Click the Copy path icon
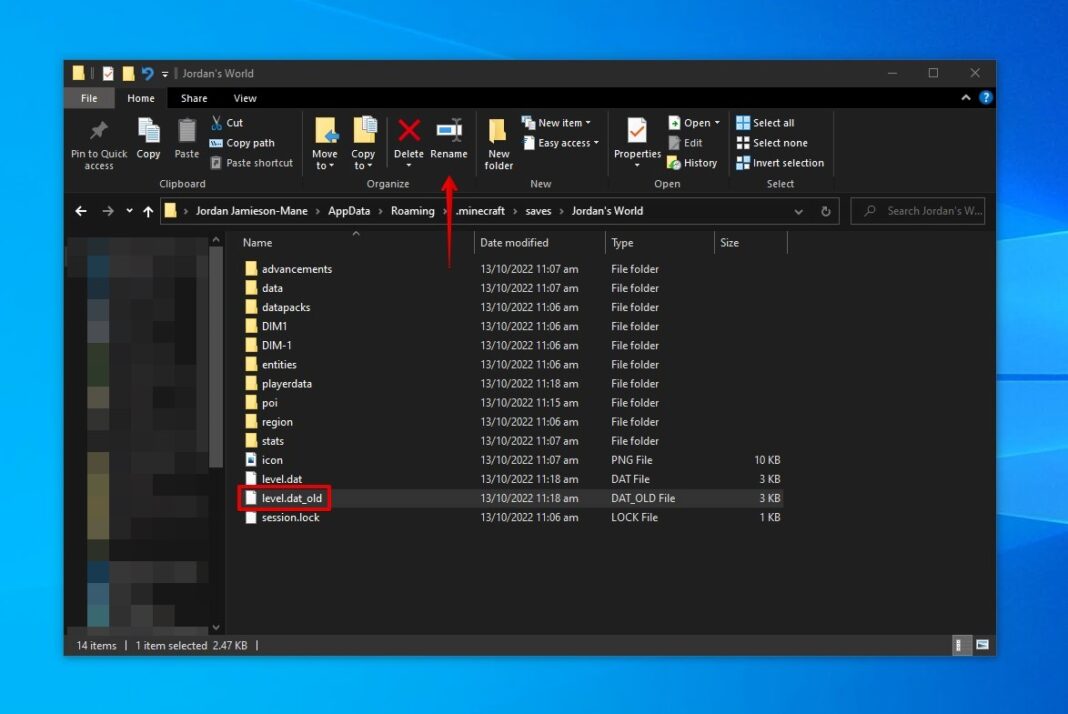 pyautogui.click(x=243, y=143)
